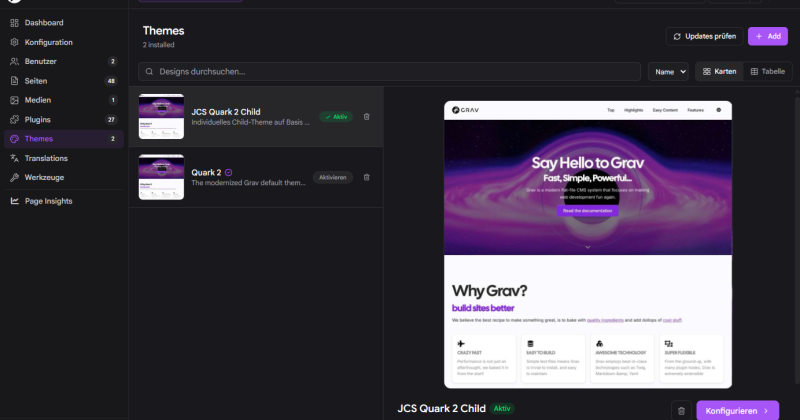Viewport: 800px width, 420px height.
Task: Click the Translations language icon
Action: tap(14, 158)
